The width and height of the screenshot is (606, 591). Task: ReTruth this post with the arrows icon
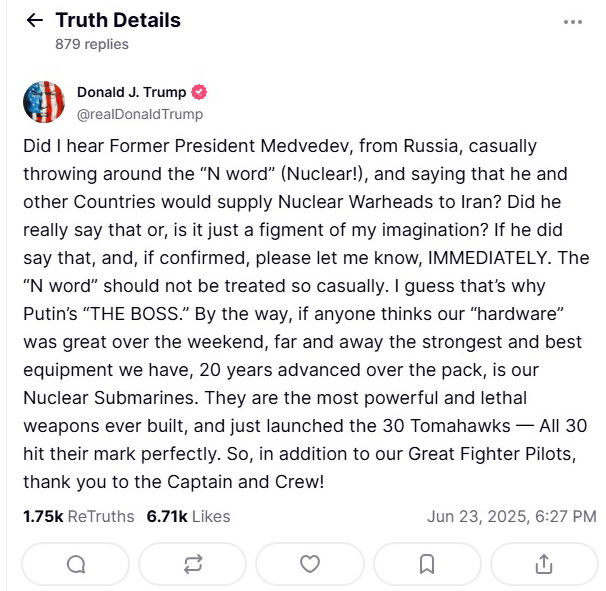click(193, 564)
